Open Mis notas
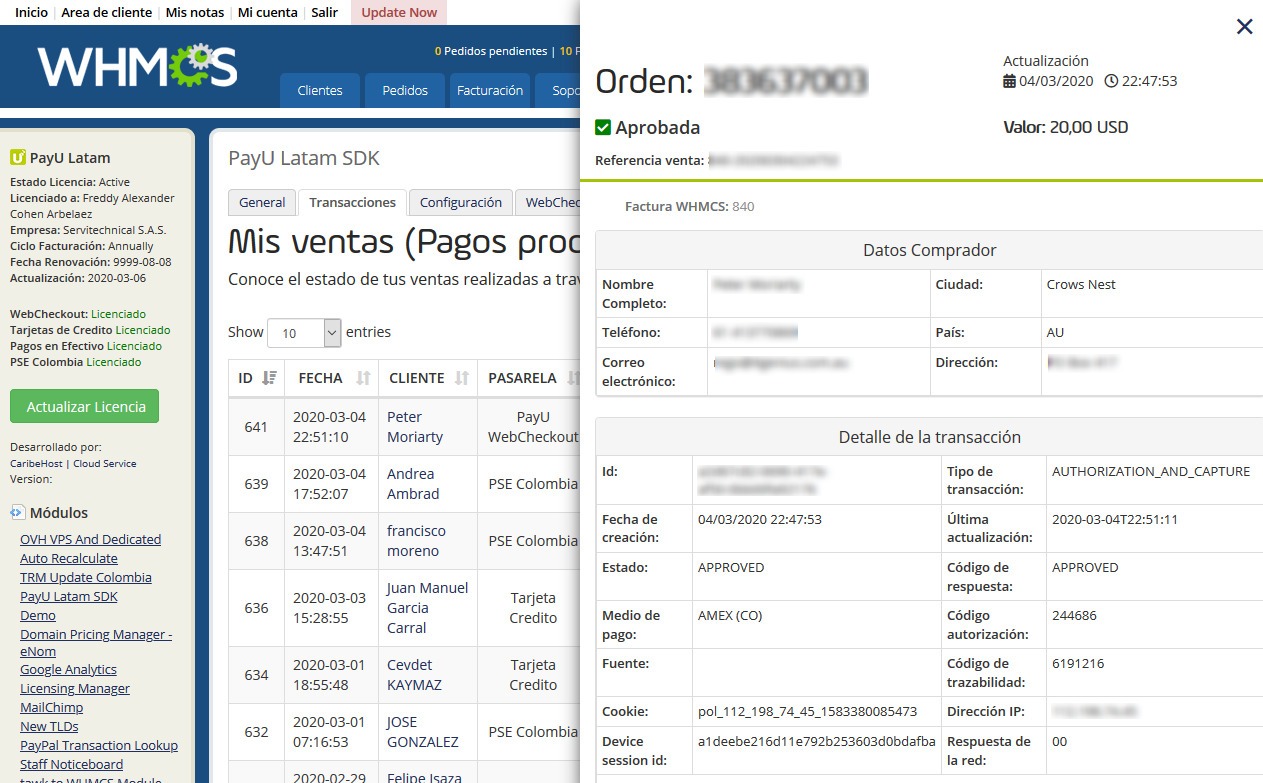 [x=195, y=12]
